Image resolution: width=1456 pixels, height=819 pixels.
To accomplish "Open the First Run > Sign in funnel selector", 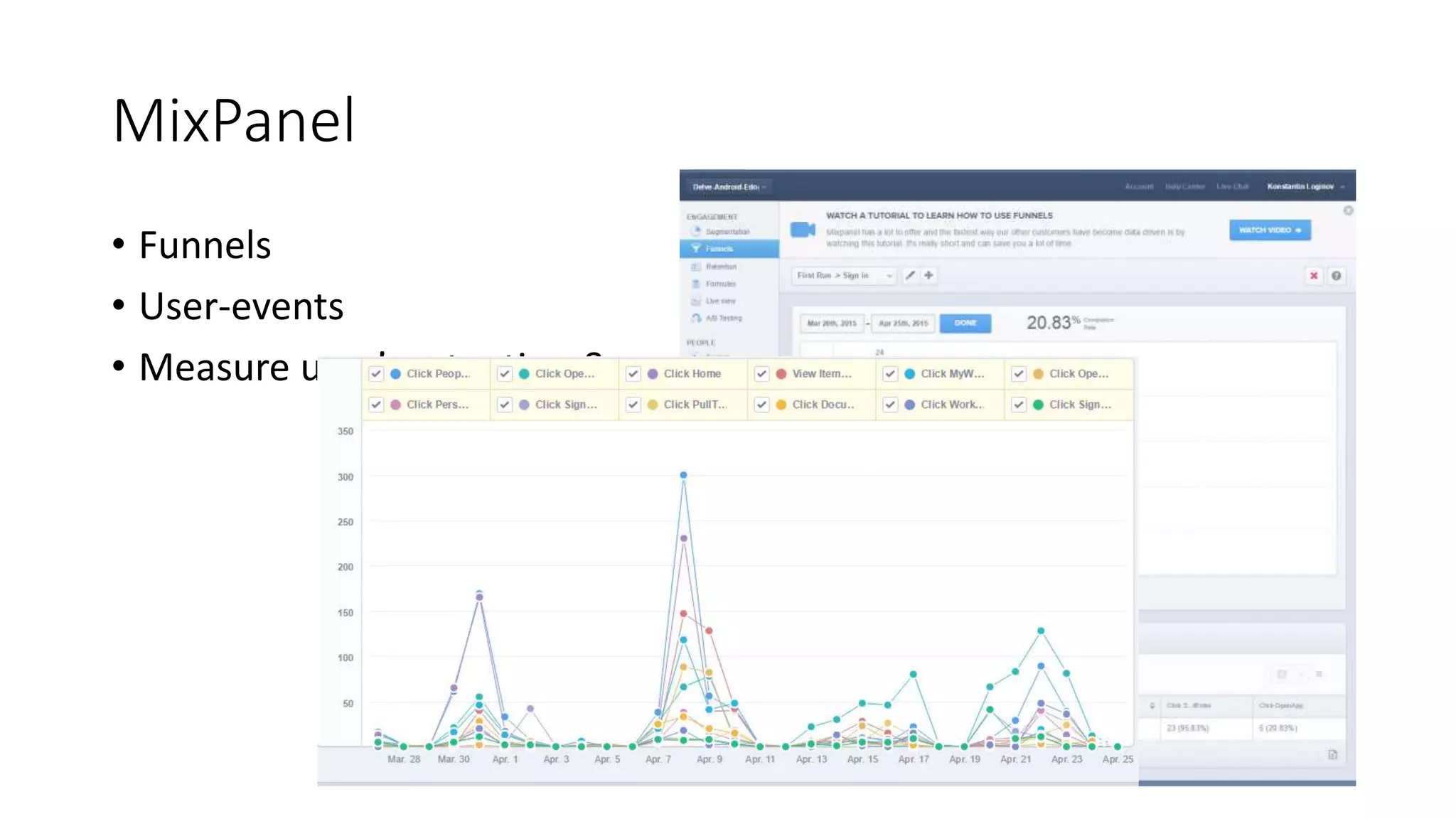I will [844, 275].
